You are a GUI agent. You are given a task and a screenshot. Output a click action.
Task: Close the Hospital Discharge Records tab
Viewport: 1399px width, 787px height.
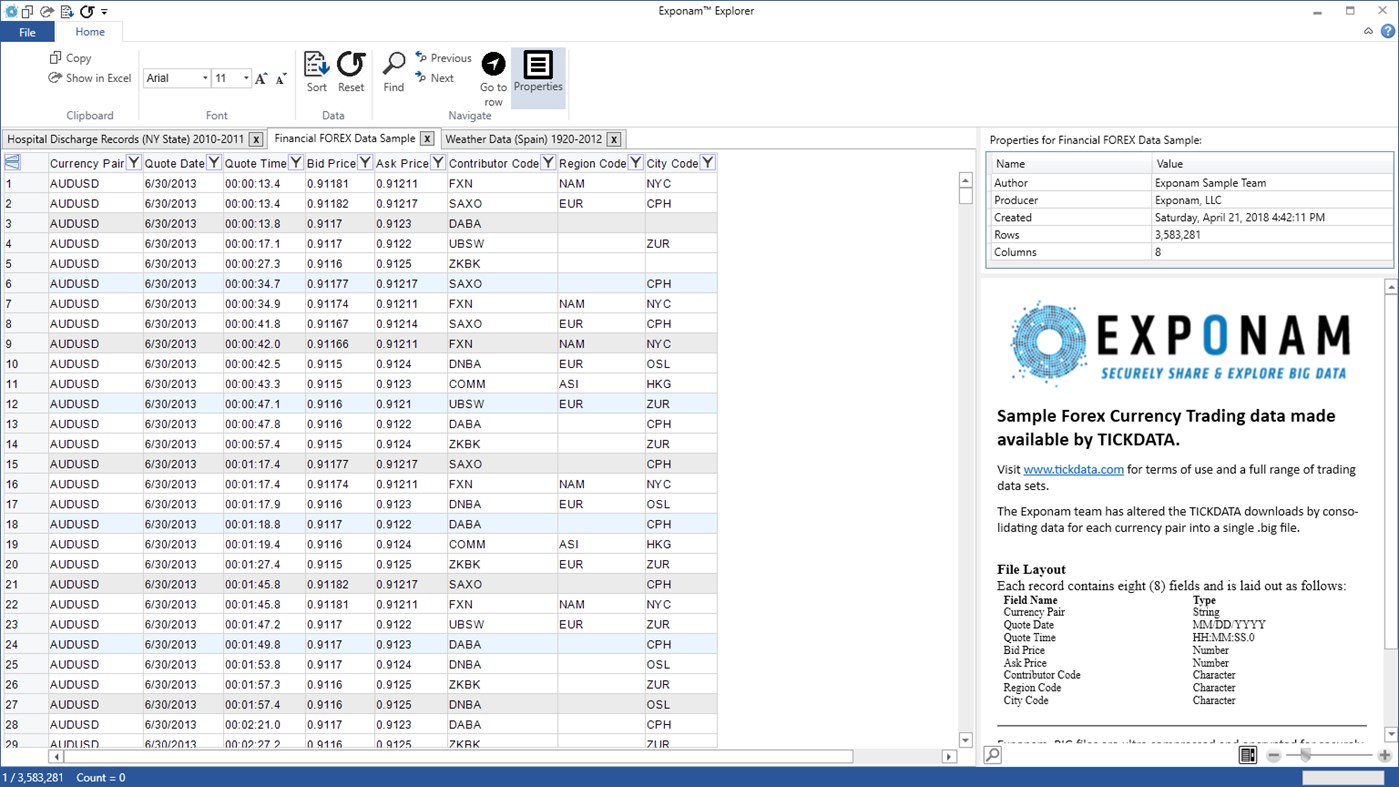click(x=255, y=138)
